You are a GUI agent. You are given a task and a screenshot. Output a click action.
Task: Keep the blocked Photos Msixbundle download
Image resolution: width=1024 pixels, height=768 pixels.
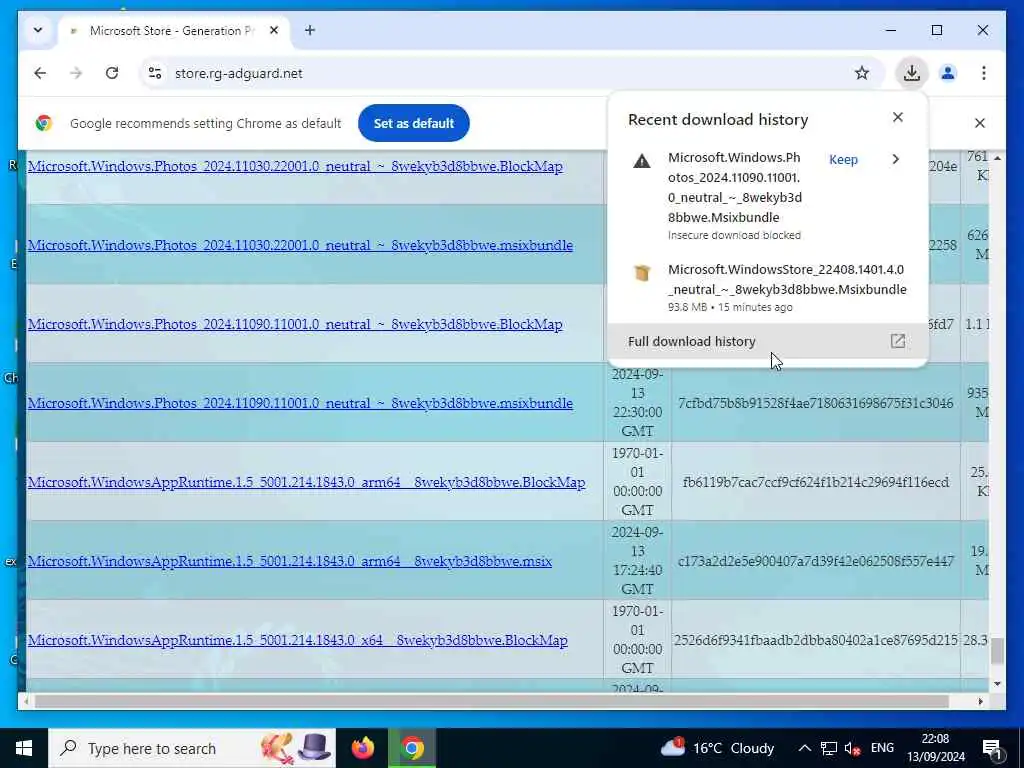843,159
